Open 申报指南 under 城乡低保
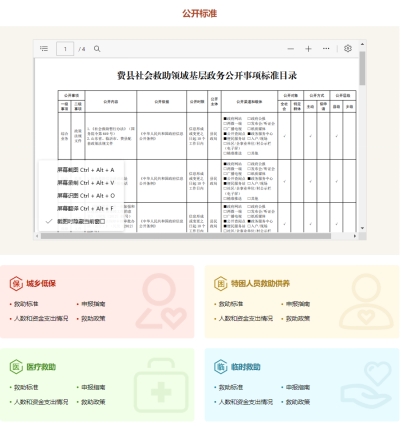 tap(93, 304)
